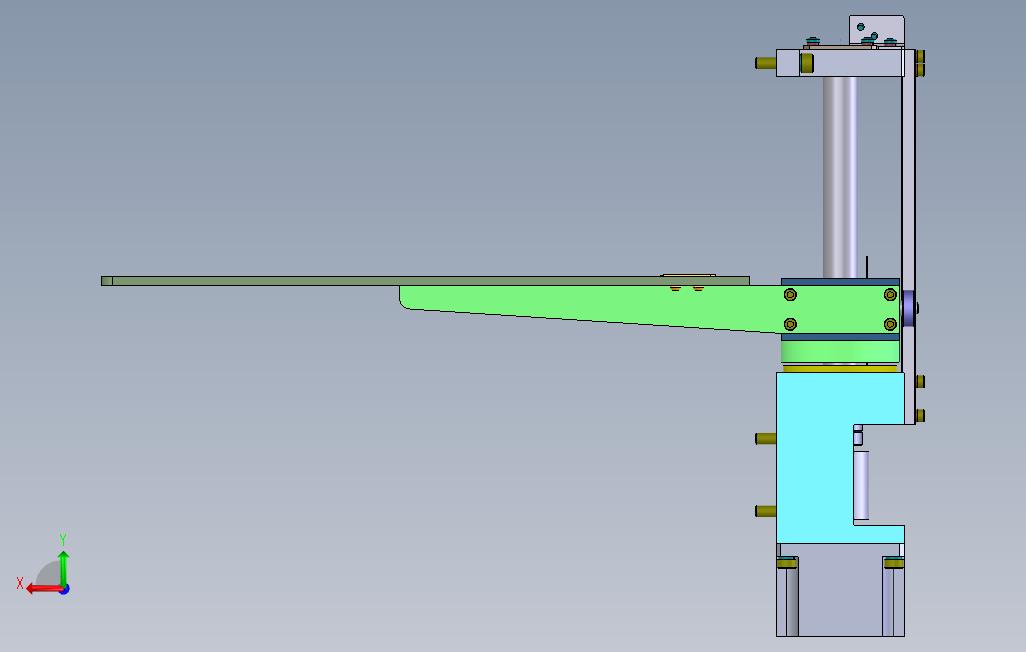This screenshot has height=652, width=1026.
Task: Pick the motor's right mounting screw
Action: pyautogui.click(x=893, y=562)
